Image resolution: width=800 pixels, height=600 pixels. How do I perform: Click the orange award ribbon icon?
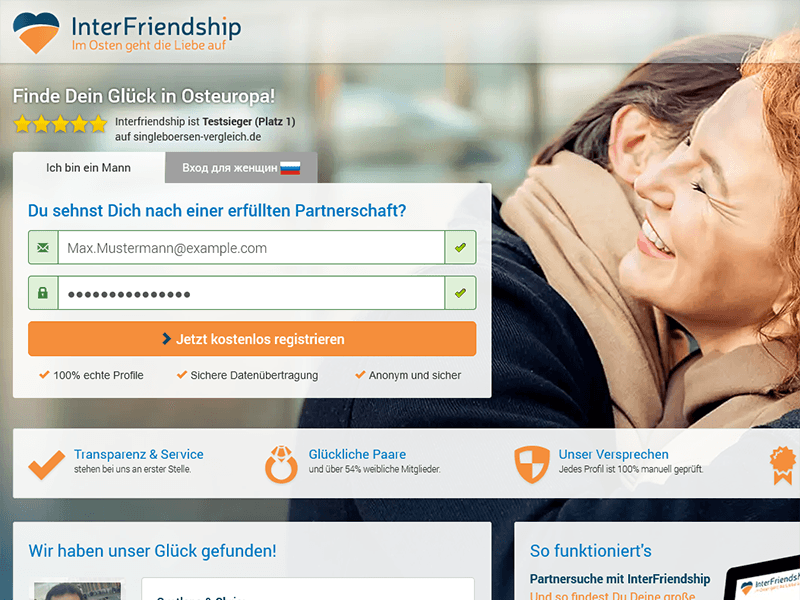783,465
